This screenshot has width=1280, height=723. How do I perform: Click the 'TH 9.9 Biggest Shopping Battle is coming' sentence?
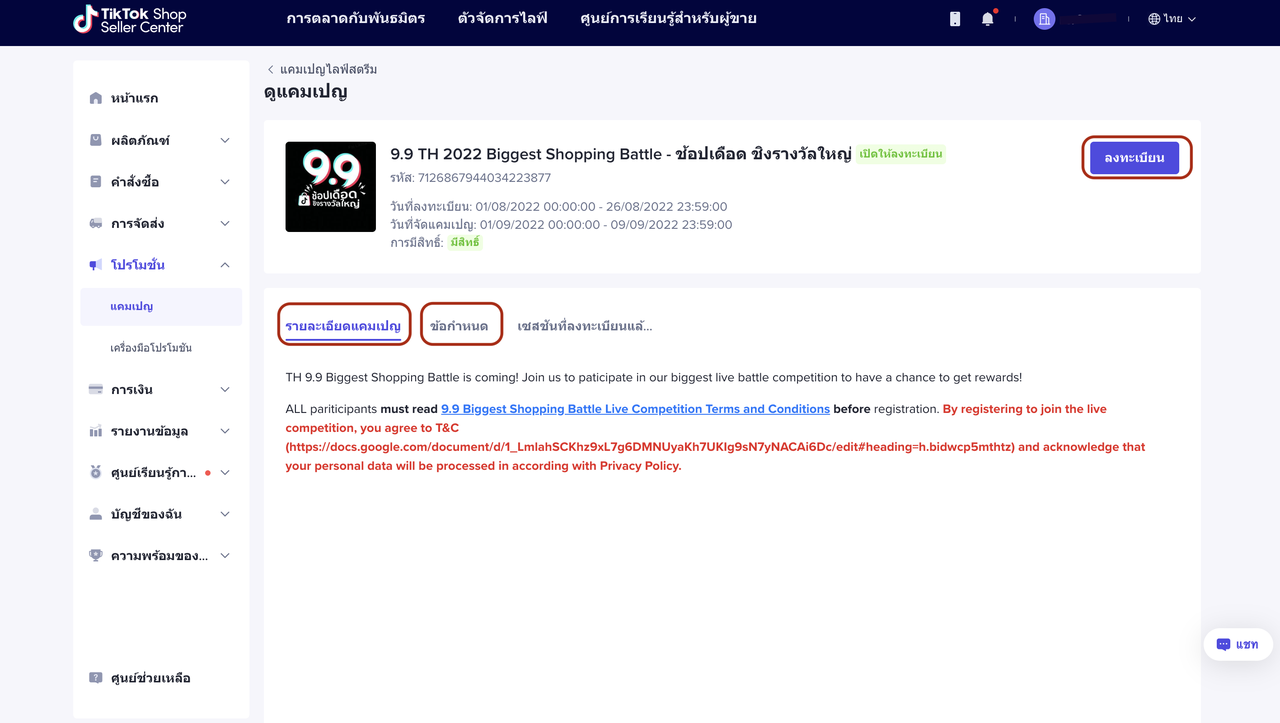(654, 378)
